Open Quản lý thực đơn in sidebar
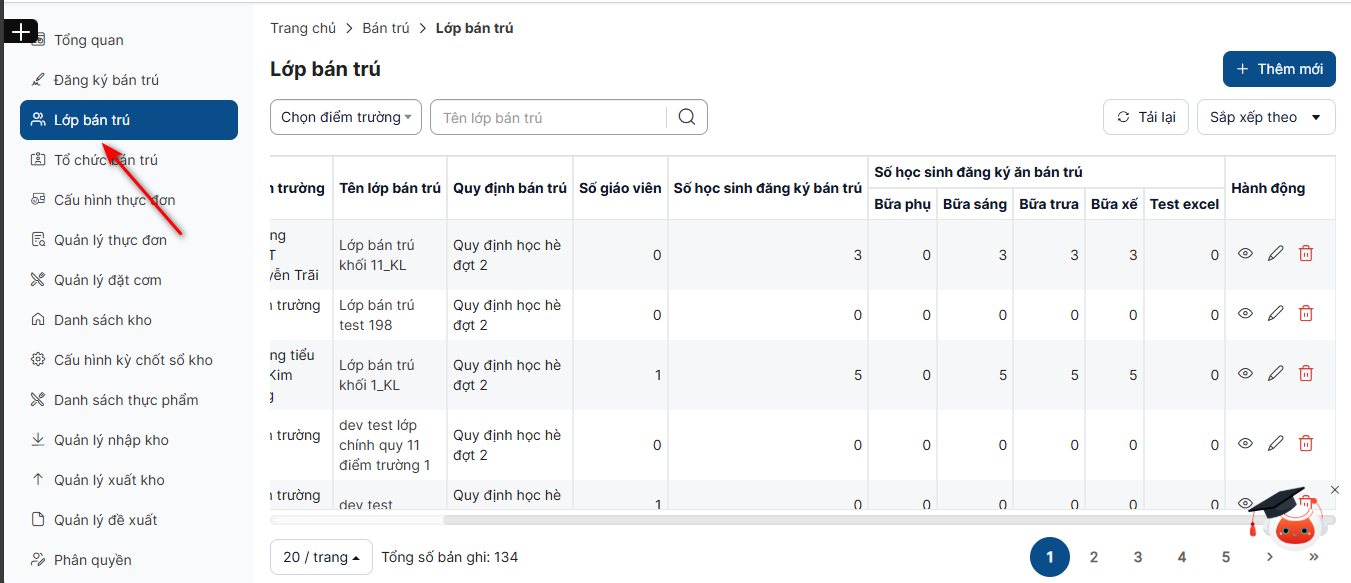This screenshot has width=1351, height=583. [x=110, y=240]
